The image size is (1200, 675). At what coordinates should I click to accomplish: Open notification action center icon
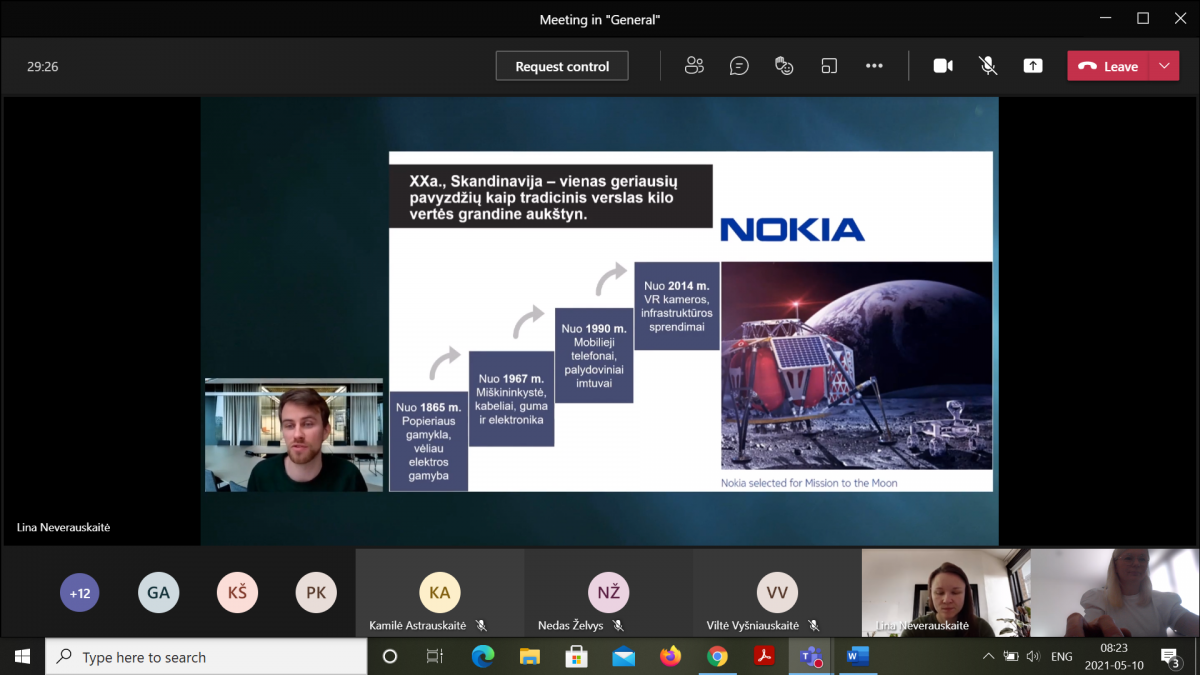(1171, 657)
